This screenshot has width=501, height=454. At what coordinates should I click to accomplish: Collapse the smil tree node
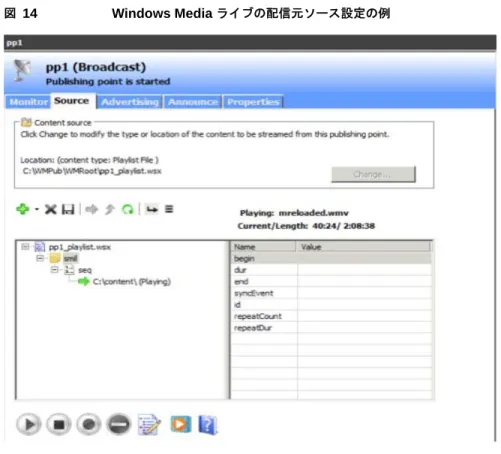tap(40, 258)
